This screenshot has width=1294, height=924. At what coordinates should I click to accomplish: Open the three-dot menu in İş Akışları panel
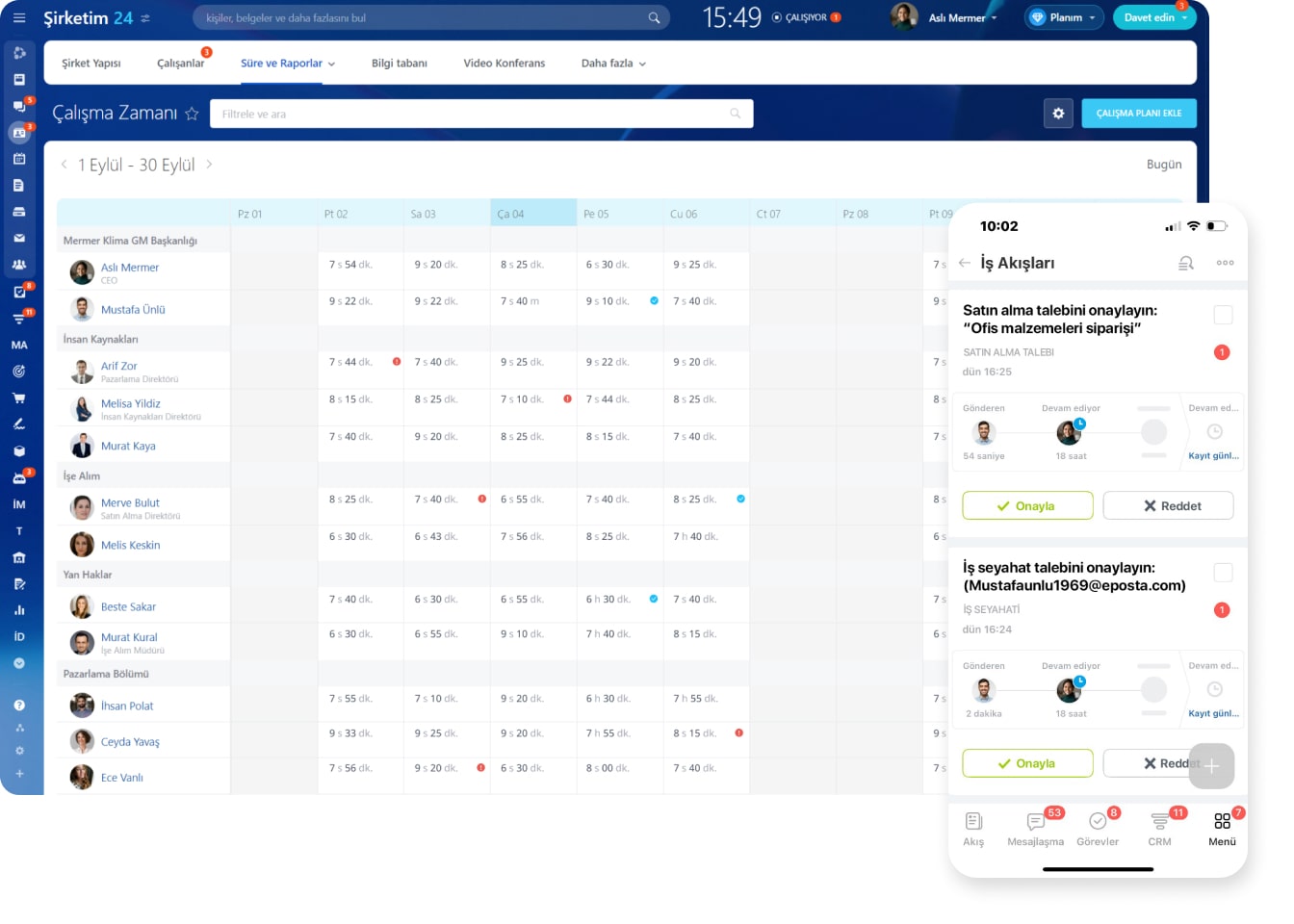1225,262
